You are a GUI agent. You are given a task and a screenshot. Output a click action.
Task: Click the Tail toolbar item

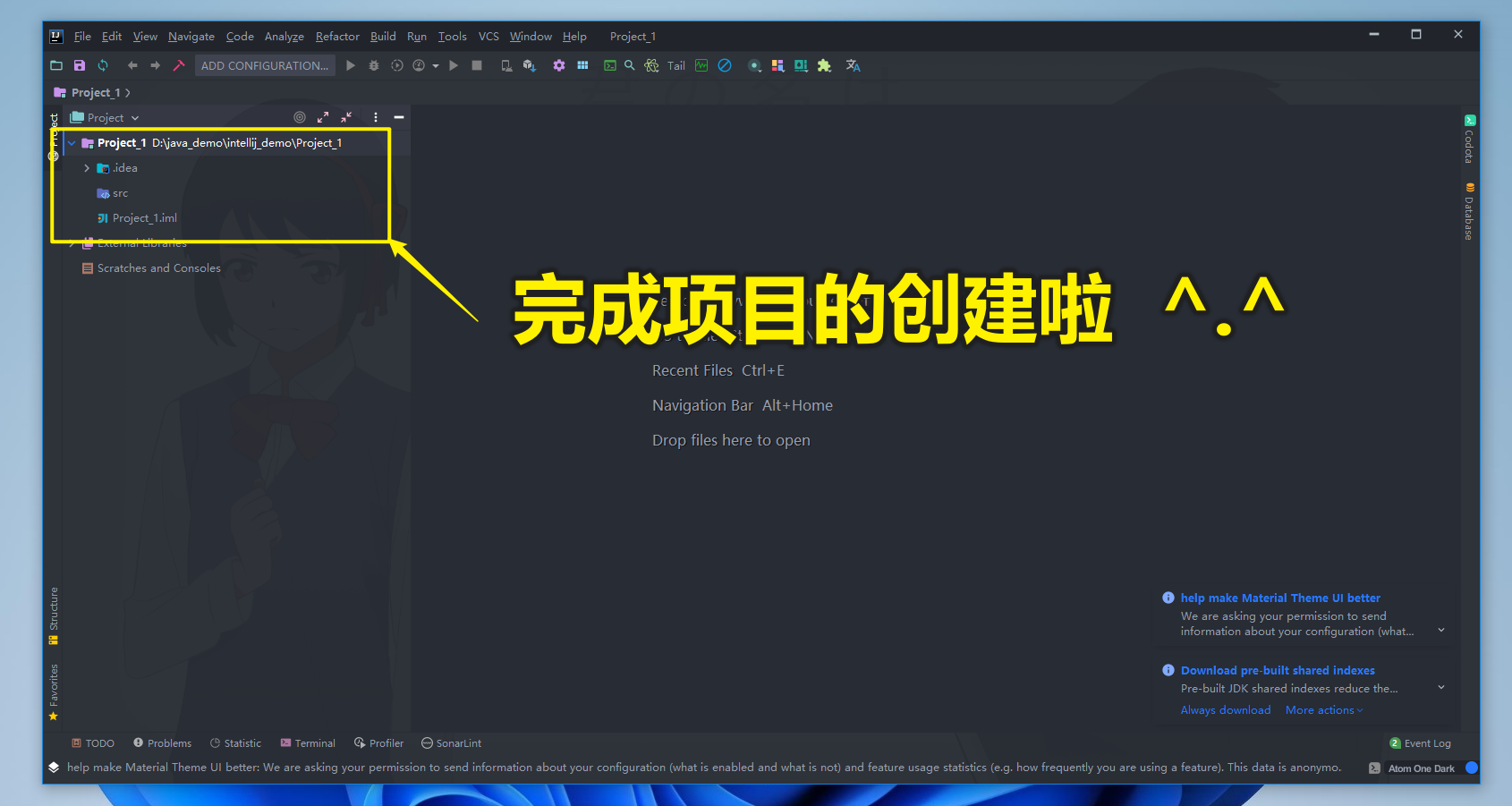676,65
